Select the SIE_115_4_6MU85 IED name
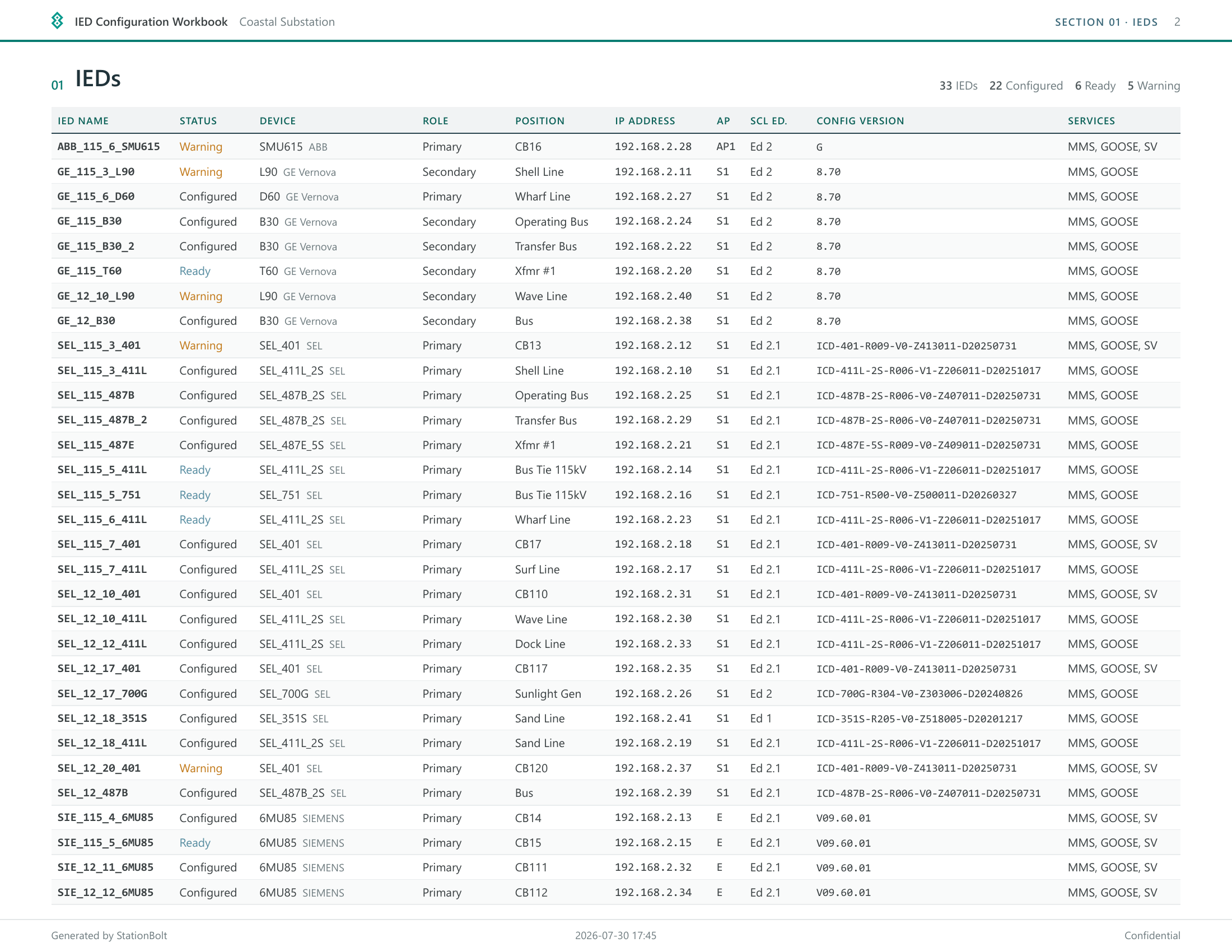 (105, 818)
